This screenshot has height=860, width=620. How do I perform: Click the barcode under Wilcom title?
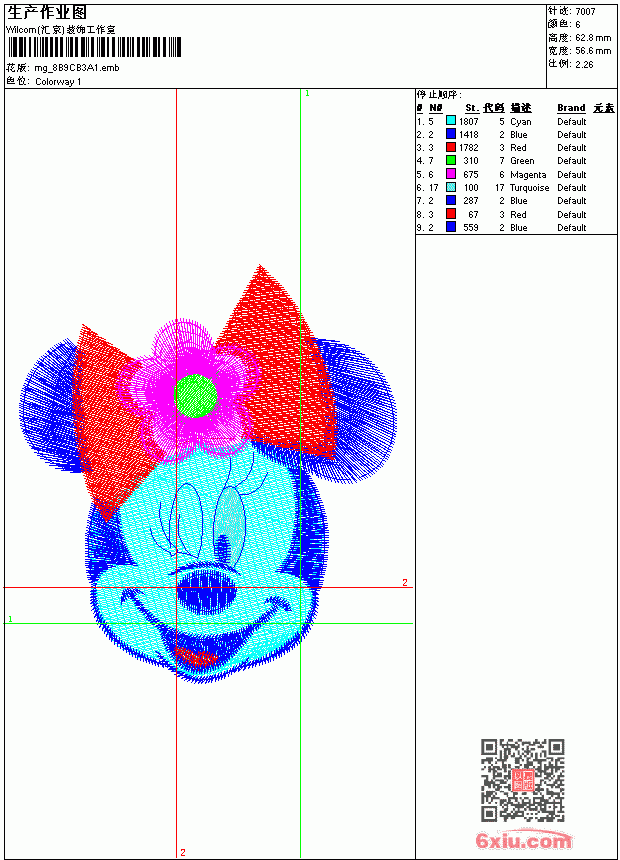[94, 47]
